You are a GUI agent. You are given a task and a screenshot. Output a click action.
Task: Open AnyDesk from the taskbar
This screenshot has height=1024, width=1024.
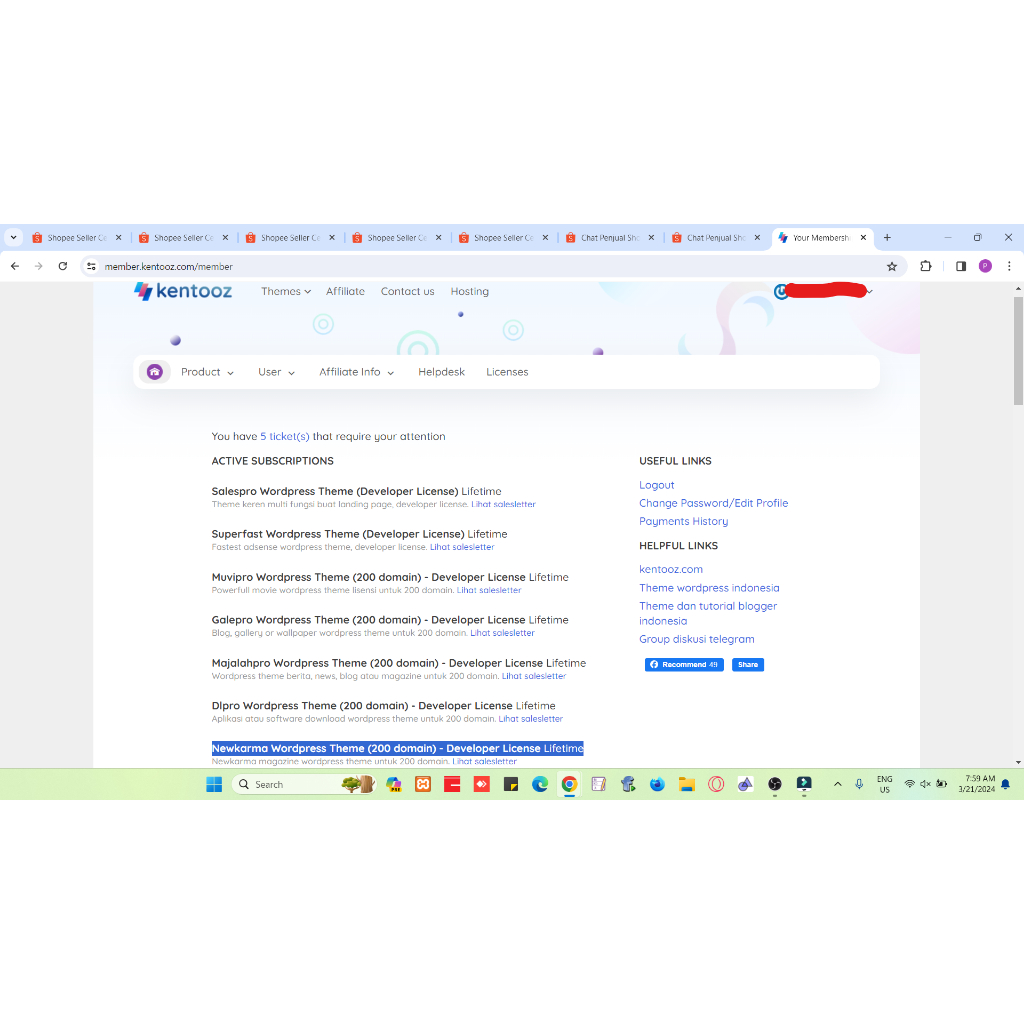pos(481,784)
